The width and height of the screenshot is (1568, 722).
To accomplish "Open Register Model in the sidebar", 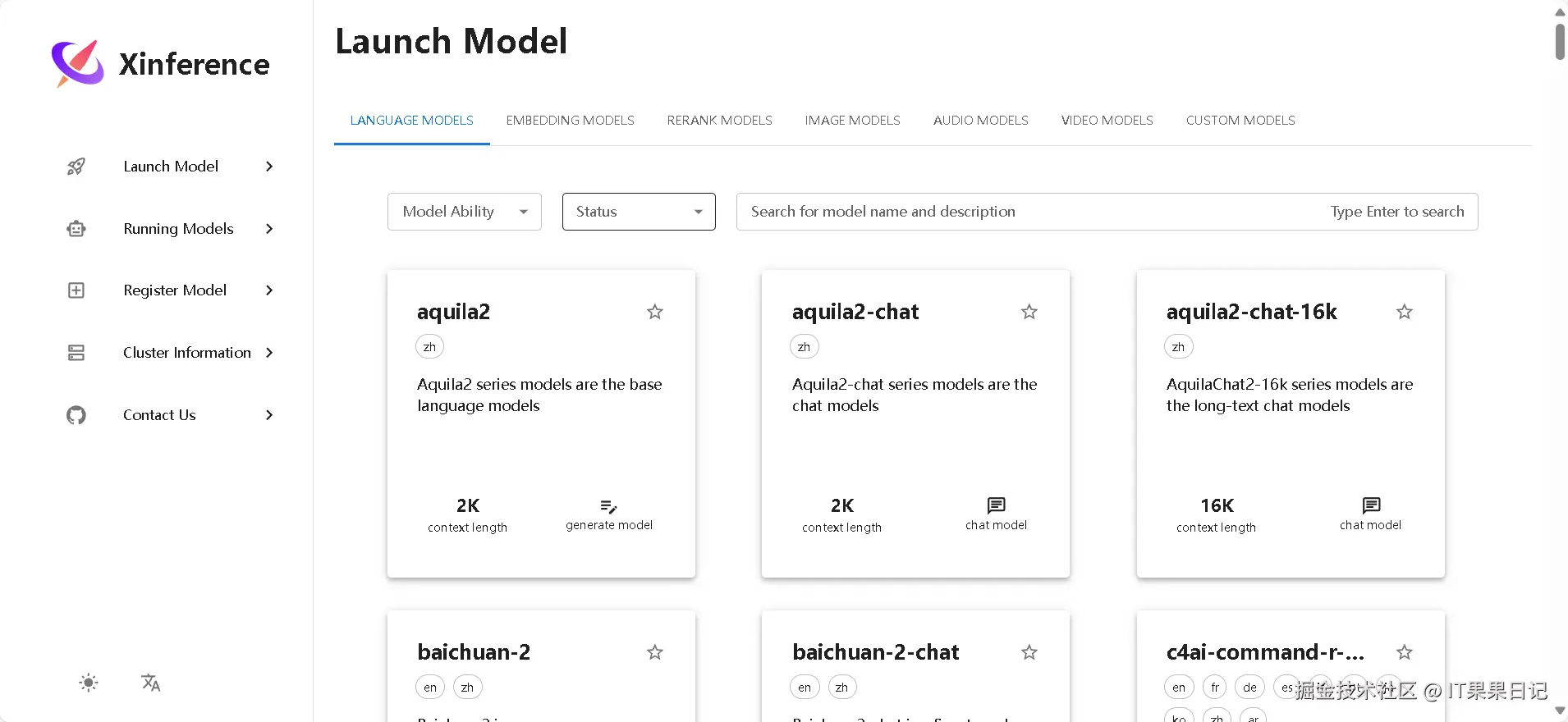I will (175, 290).
